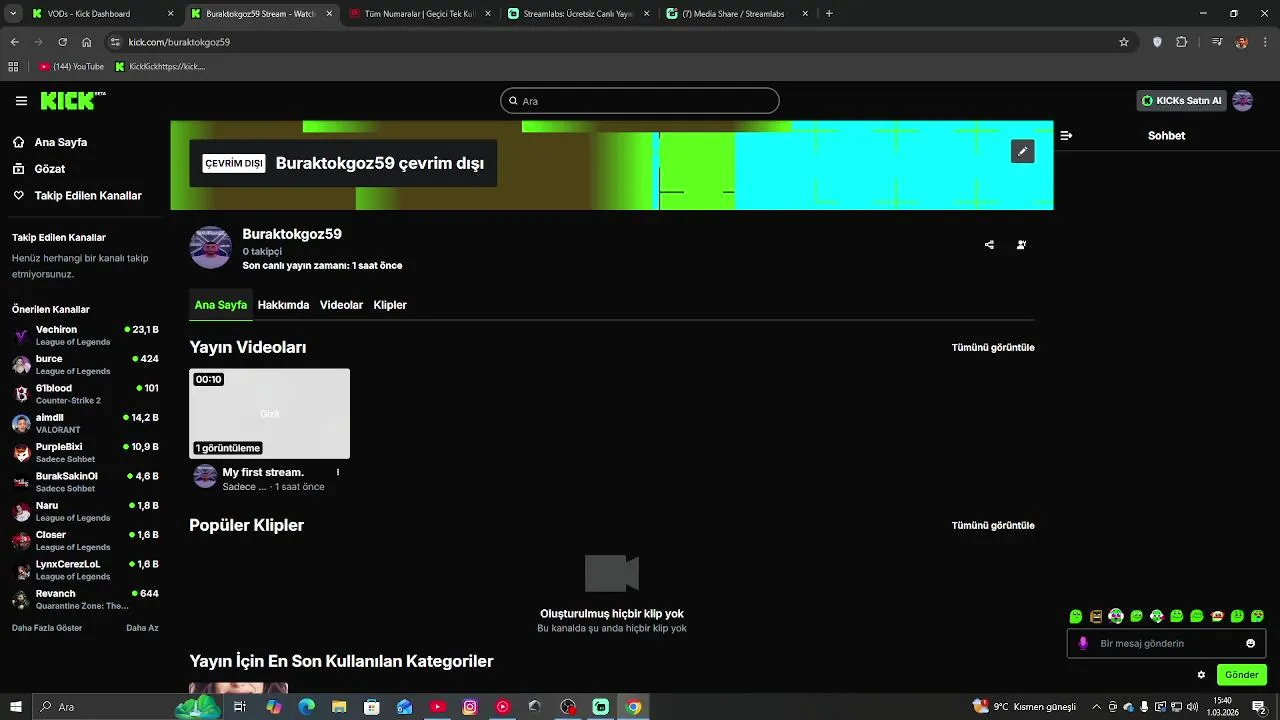The width and height of the screenshot is (1280, 720).
Task: Open the user avatar menu in Kick header
Action: click(1243, 101)
